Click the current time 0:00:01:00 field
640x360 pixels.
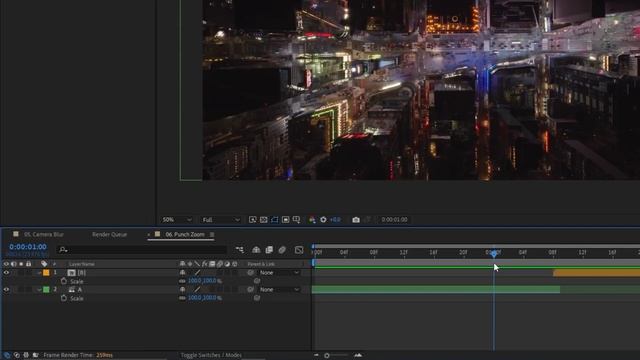28,247
